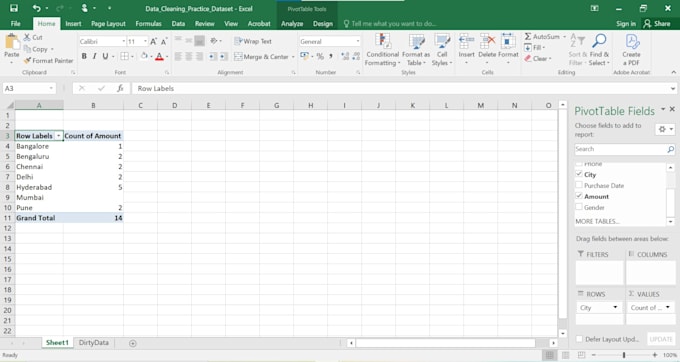Click Sign in link
Viewport: 680px width, 362px height.
626,24
